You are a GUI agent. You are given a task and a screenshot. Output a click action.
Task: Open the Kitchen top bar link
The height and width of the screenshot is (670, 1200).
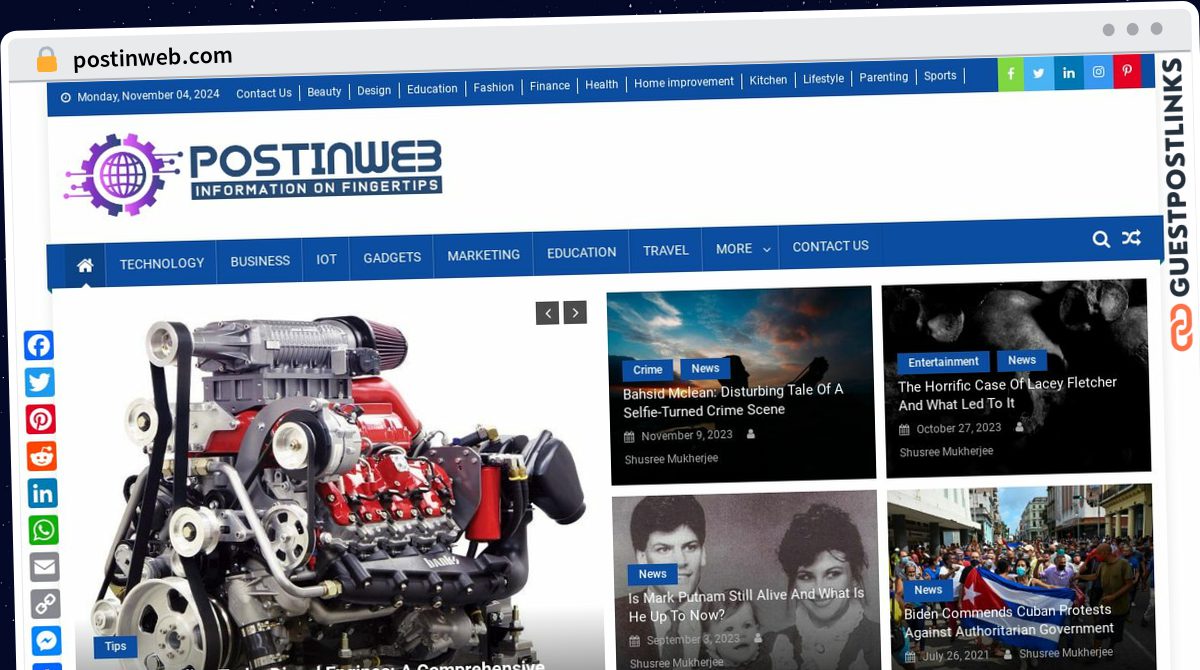coord(768,80)
